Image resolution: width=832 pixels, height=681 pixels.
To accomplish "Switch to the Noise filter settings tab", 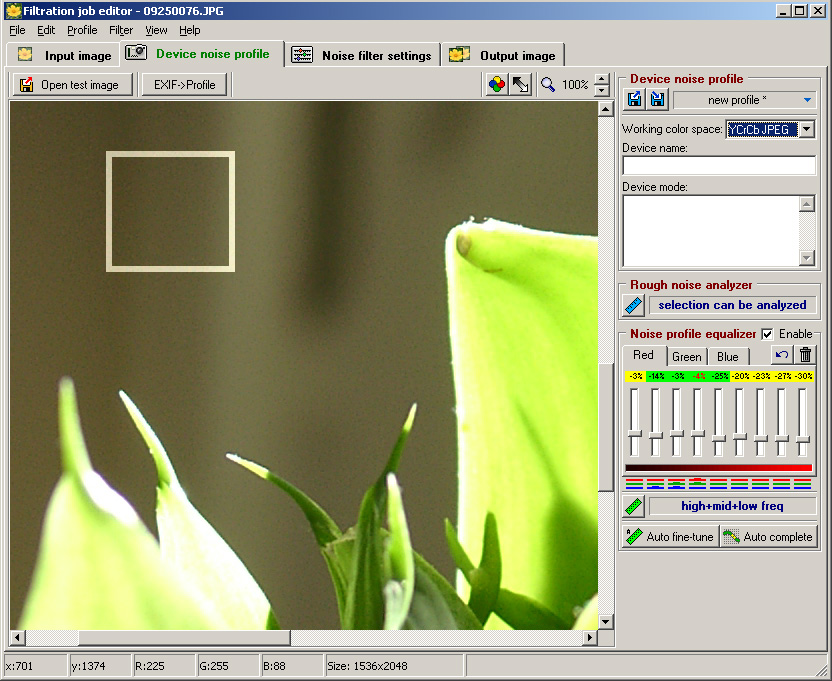I will pyautogui.click(x=364, y=55).
